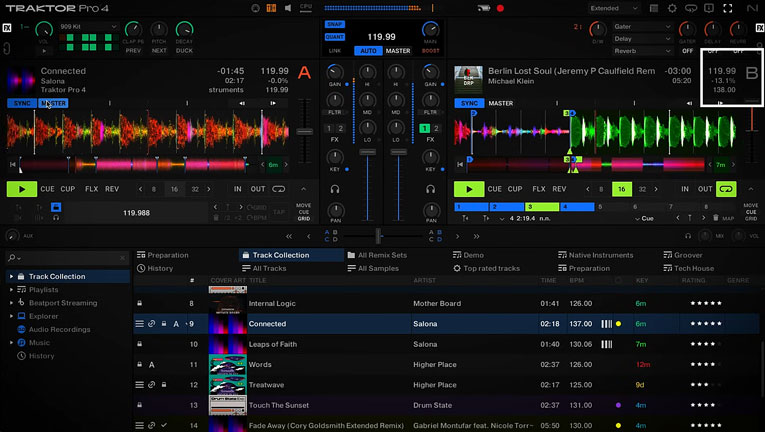Skip to start of Deck B track
The height and width of the screenshot is (432, 765).
point(460,165)
